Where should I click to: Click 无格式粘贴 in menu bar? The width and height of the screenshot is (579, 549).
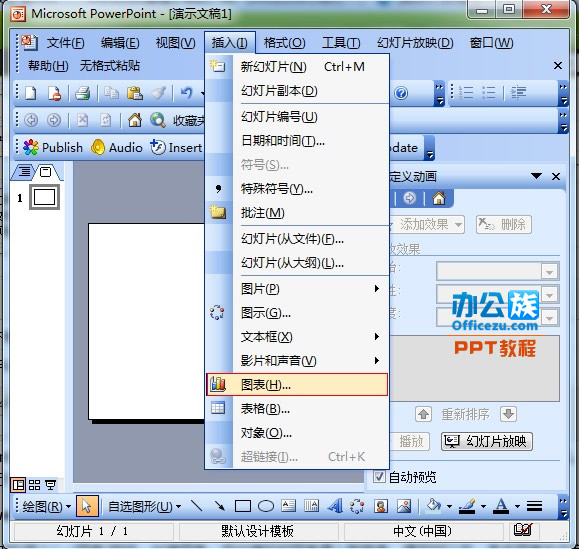(x=110, y=66)
